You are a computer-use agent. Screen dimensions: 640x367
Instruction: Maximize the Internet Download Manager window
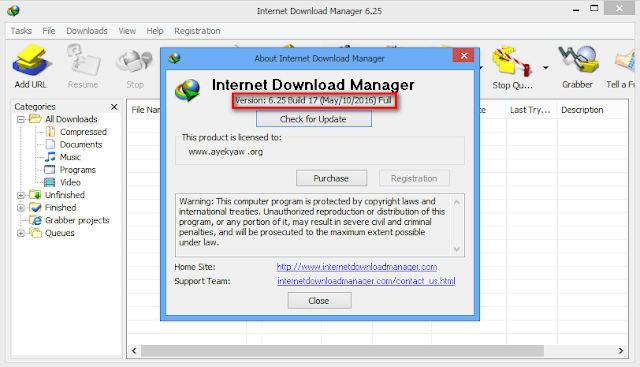tap(594, 9)
